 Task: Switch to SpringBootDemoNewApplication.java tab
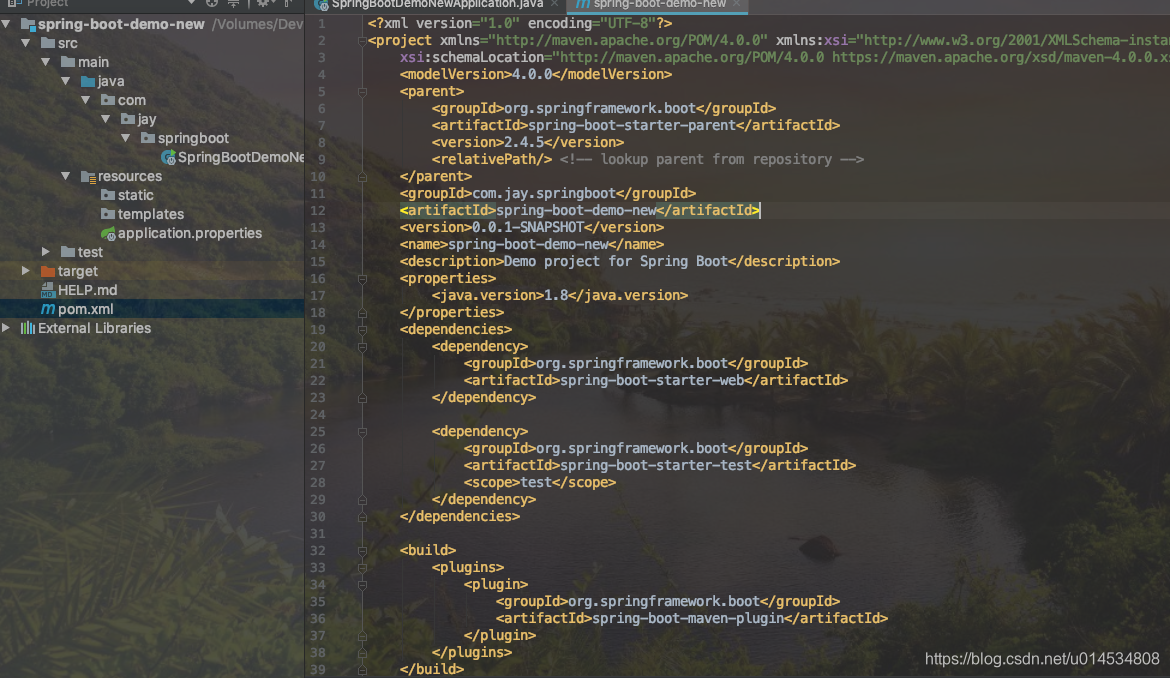[x=437, y=4]
